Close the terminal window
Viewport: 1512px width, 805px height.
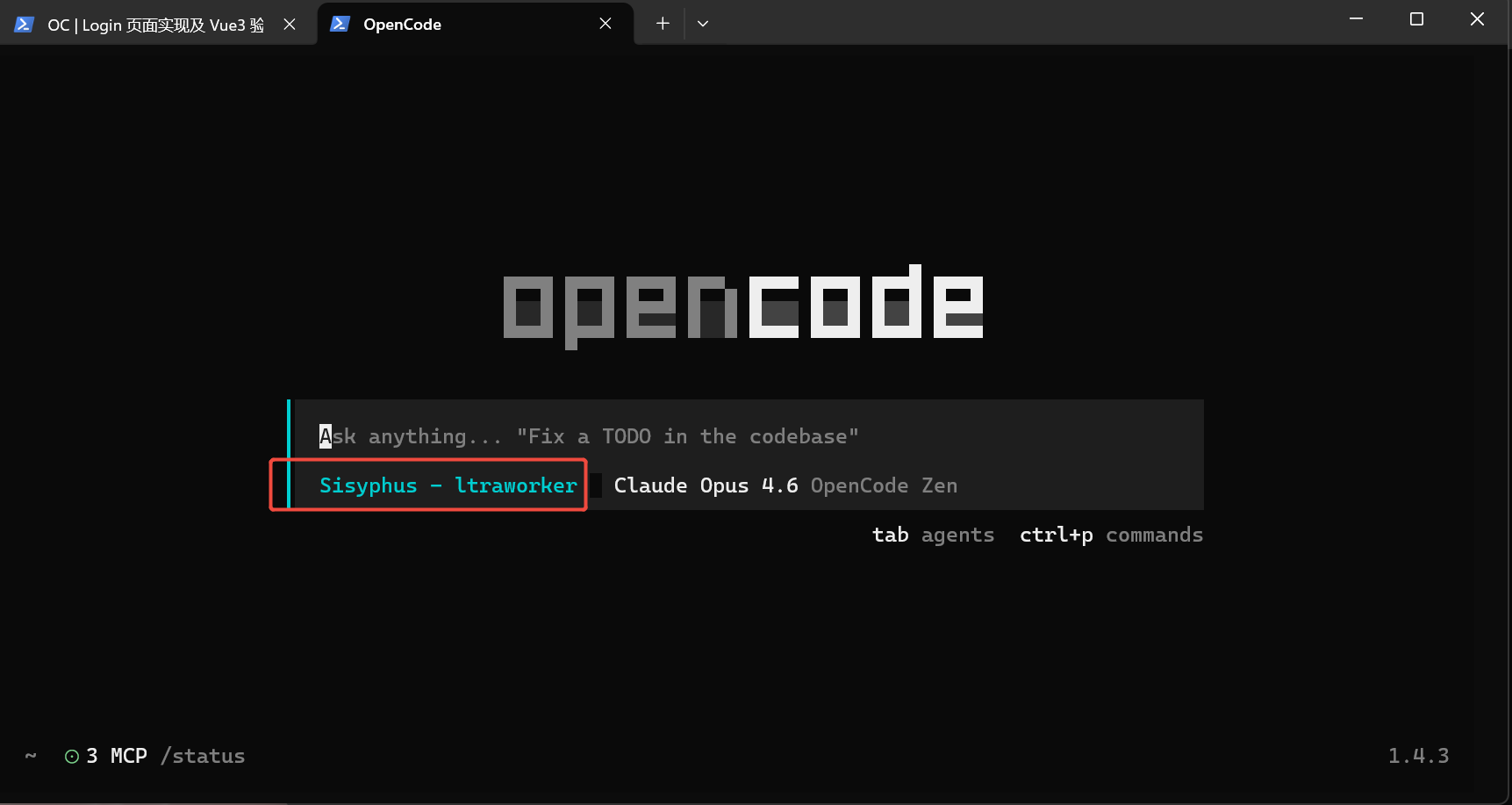pyautogui.click(x=1477, y=19)
